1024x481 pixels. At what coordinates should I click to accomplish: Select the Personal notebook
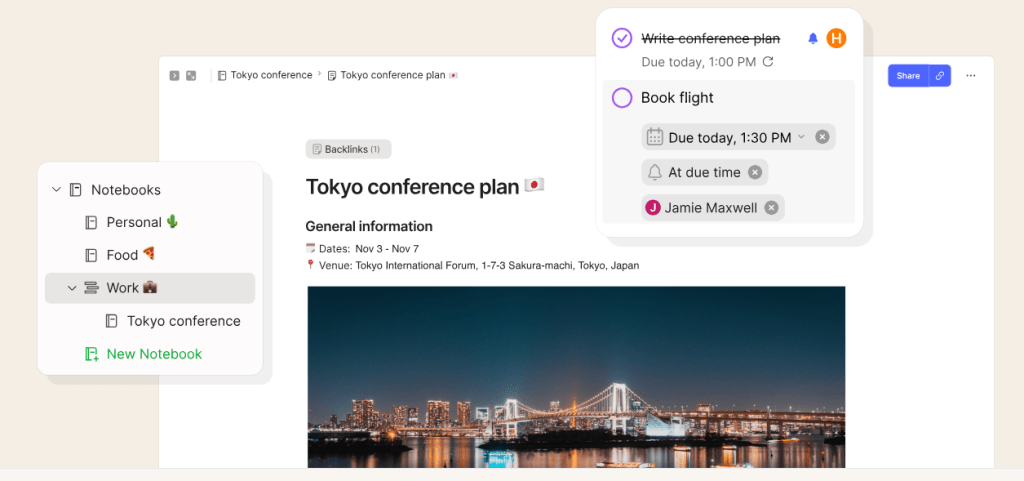(x=134, y=222)
